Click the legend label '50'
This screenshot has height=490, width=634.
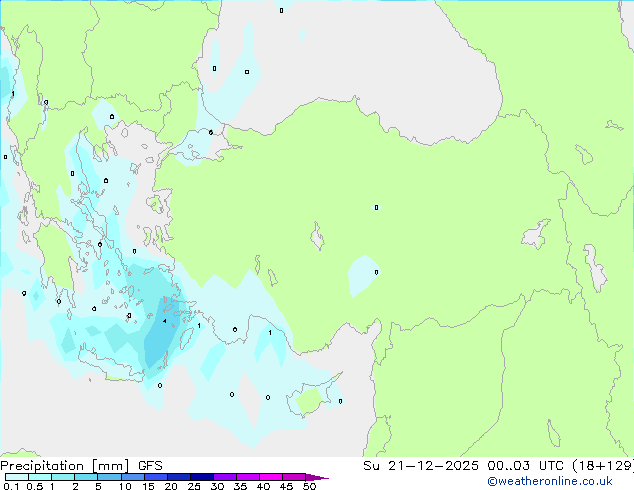click(x=310, y=486)
